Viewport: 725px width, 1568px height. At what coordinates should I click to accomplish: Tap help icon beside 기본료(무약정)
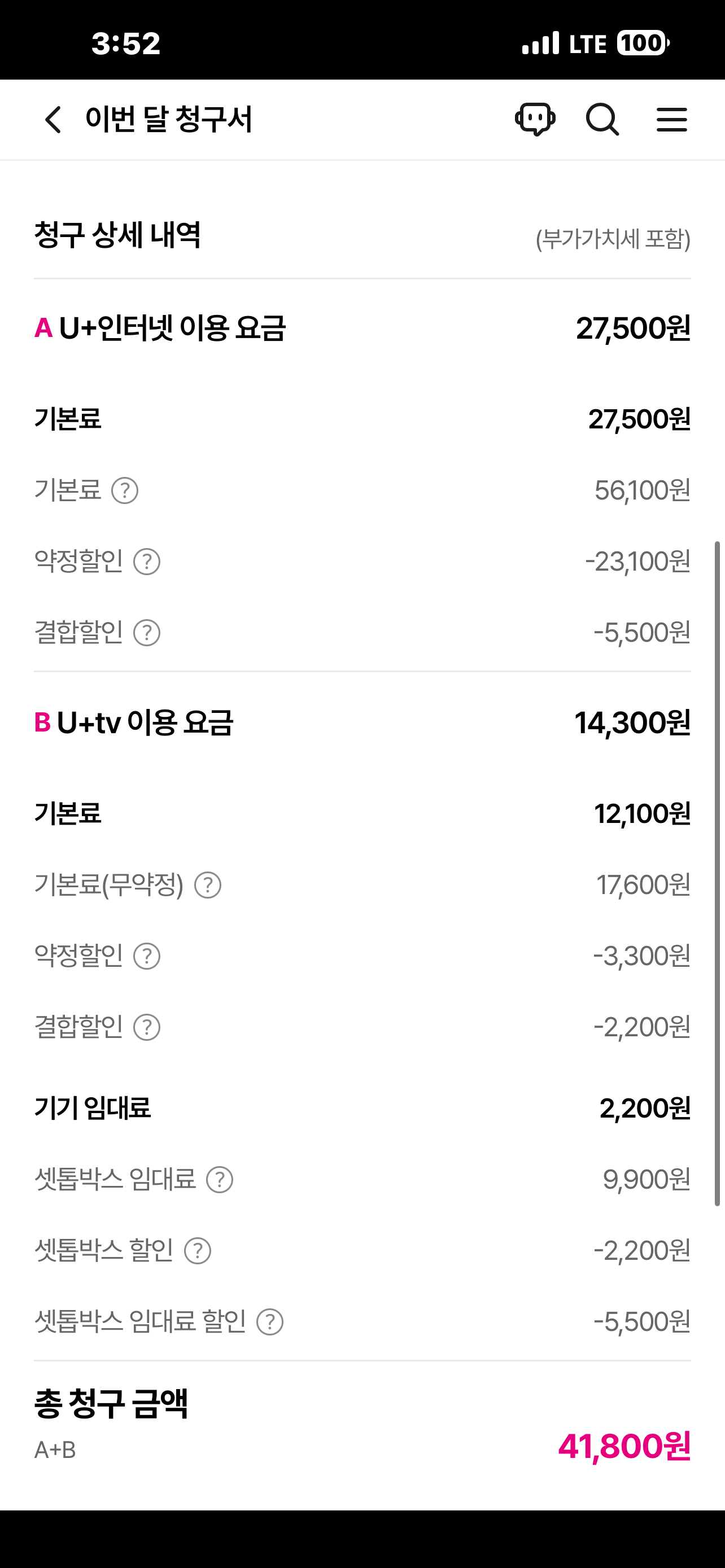click(208, 885)
